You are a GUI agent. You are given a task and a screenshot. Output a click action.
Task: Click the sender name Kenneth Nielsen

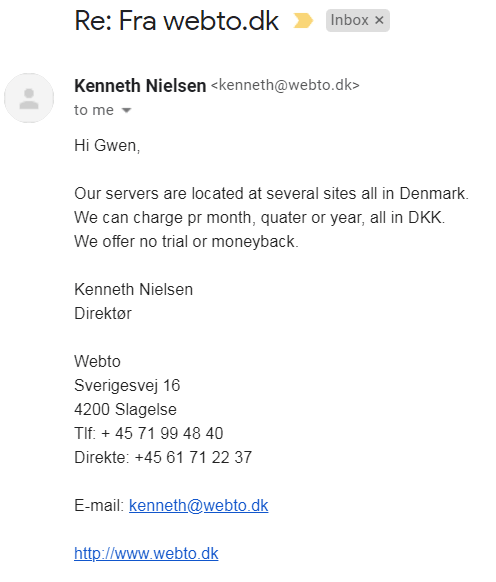140,86
